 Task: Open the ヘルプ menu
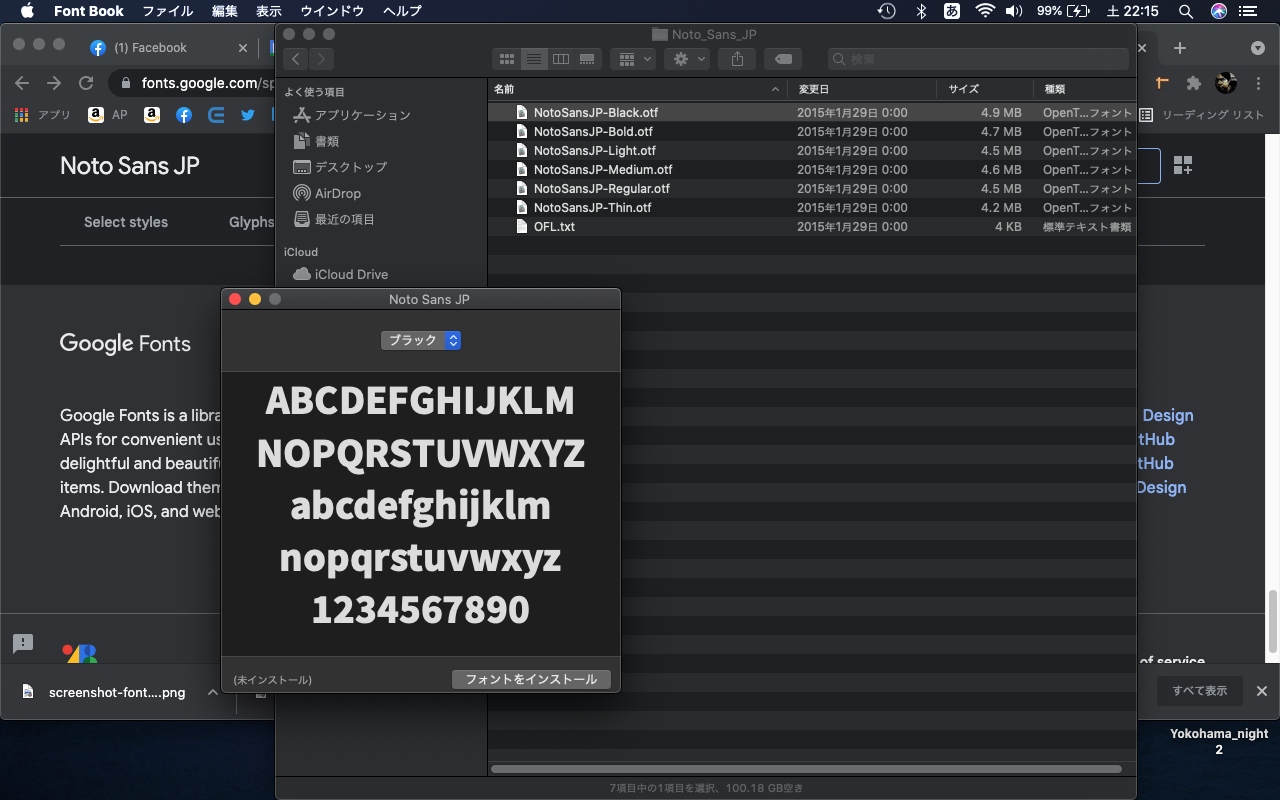(402, 11)
